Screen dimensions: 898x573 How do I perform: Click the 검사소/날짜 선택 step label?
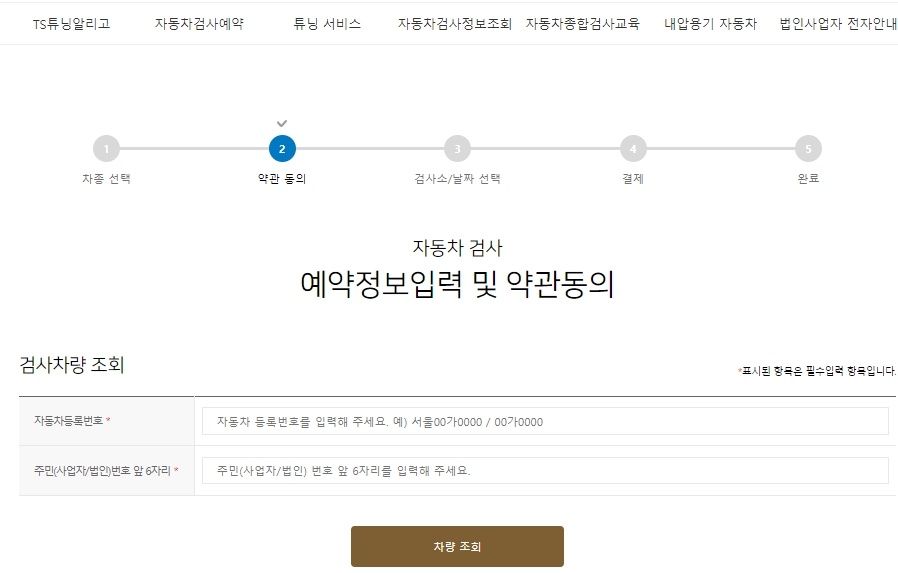pyautogui.click(x=458, y=179)
